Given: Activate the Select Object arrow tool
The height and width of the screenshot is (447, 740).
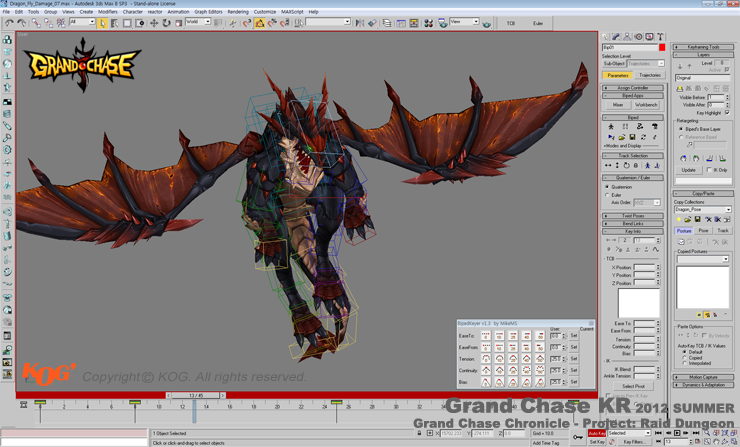Looking at the screenshot, I should tap(102, 23).
